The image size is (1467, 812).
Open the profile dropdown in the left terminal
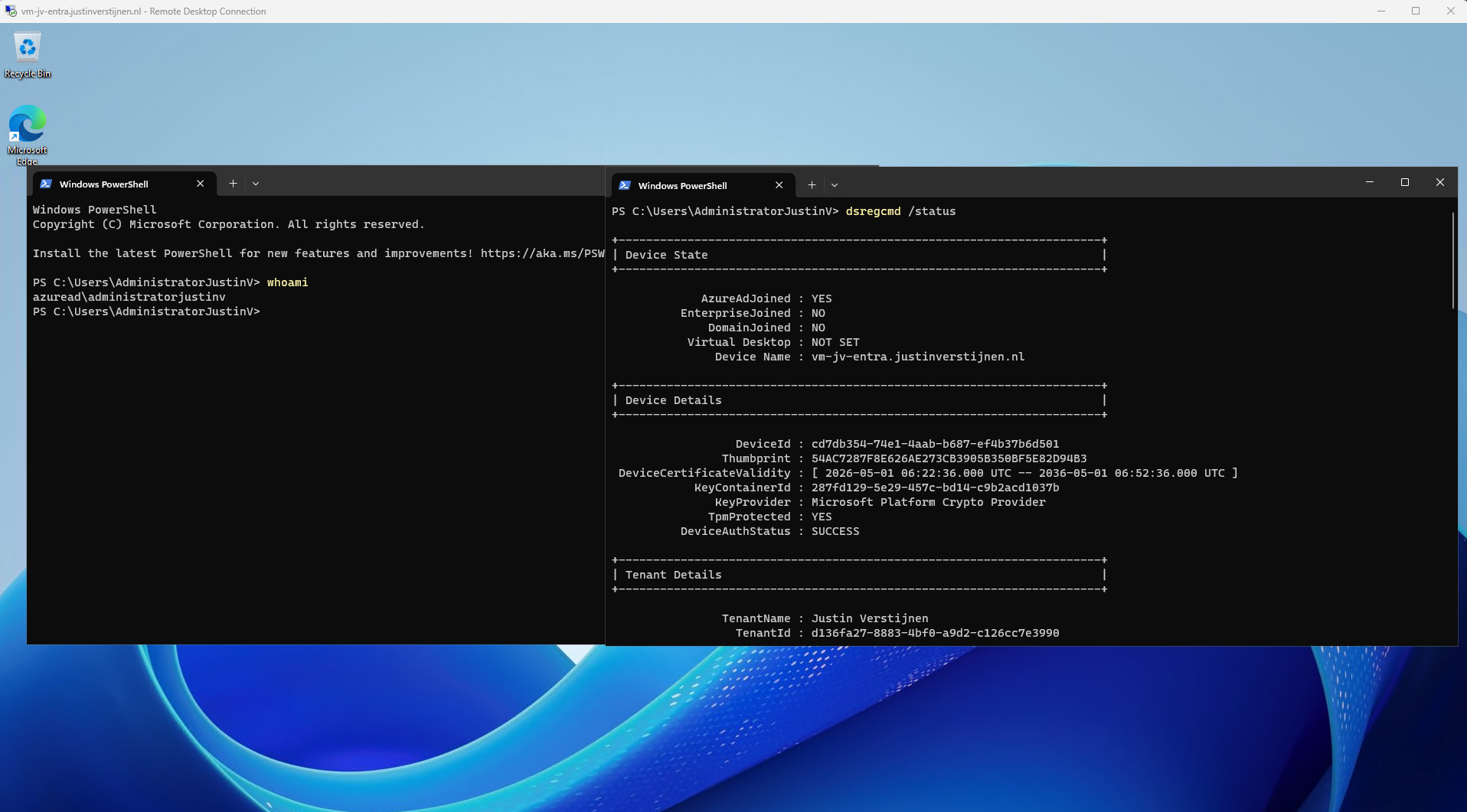pyautogui.click(x=256, y=184)
